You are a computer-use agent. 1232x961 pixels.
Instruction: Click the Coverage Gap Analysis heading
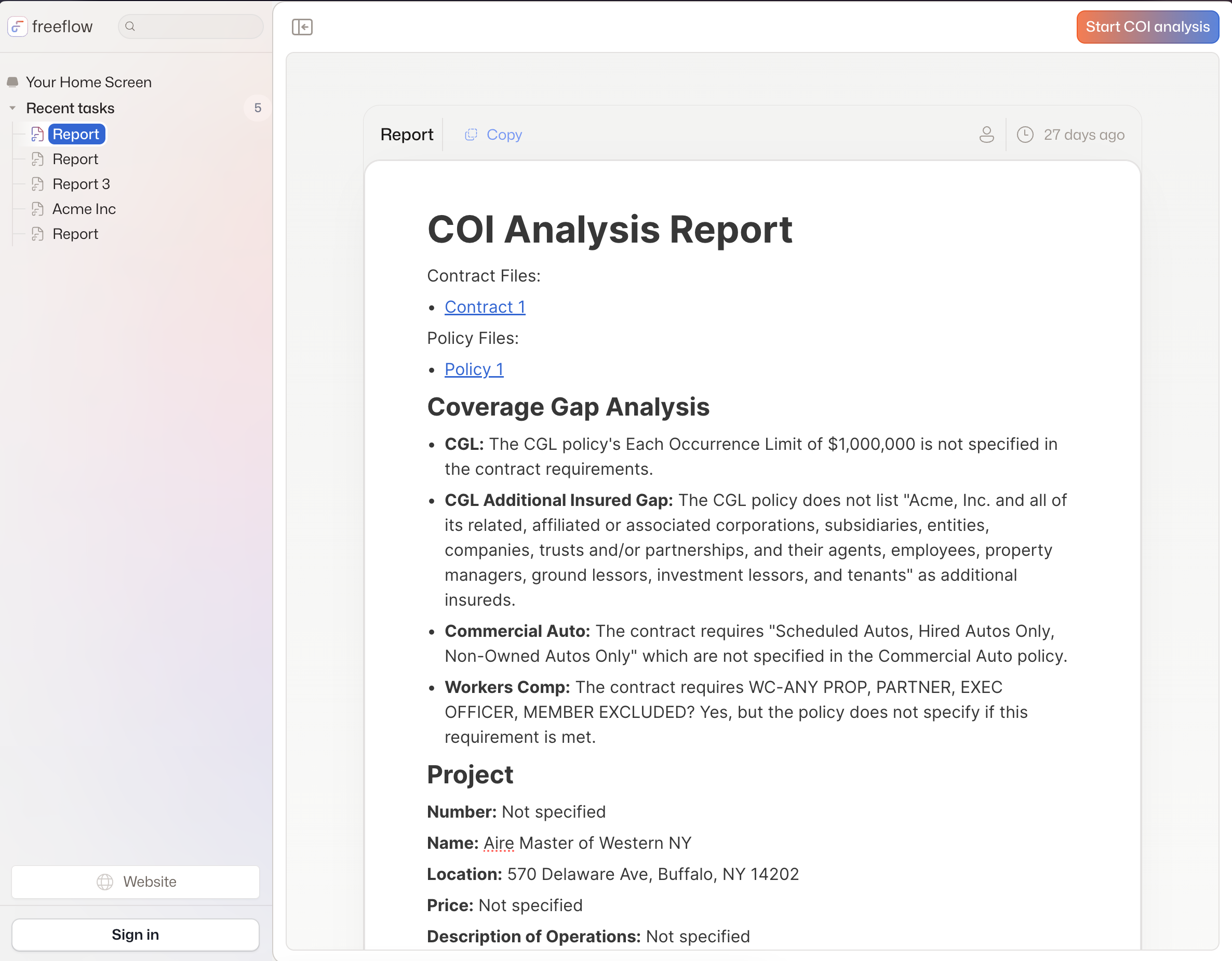tap(568, 407)
